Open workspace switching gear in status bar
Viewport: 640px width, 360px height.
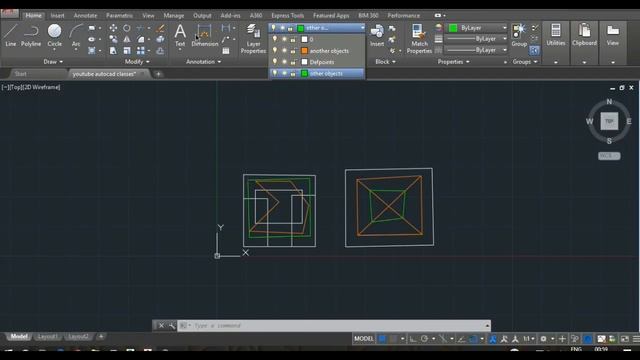(543, 339)
